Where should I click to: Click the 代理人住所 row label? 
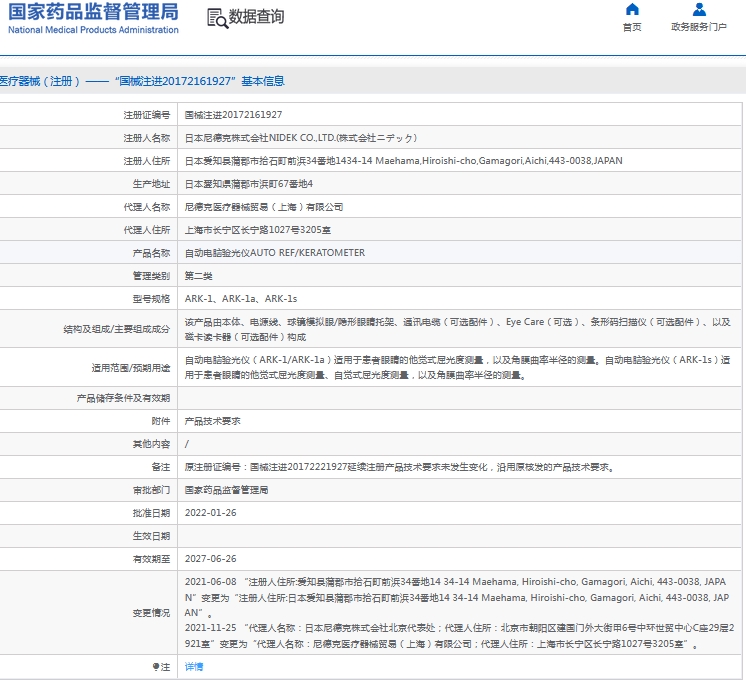tap(147, 230)
